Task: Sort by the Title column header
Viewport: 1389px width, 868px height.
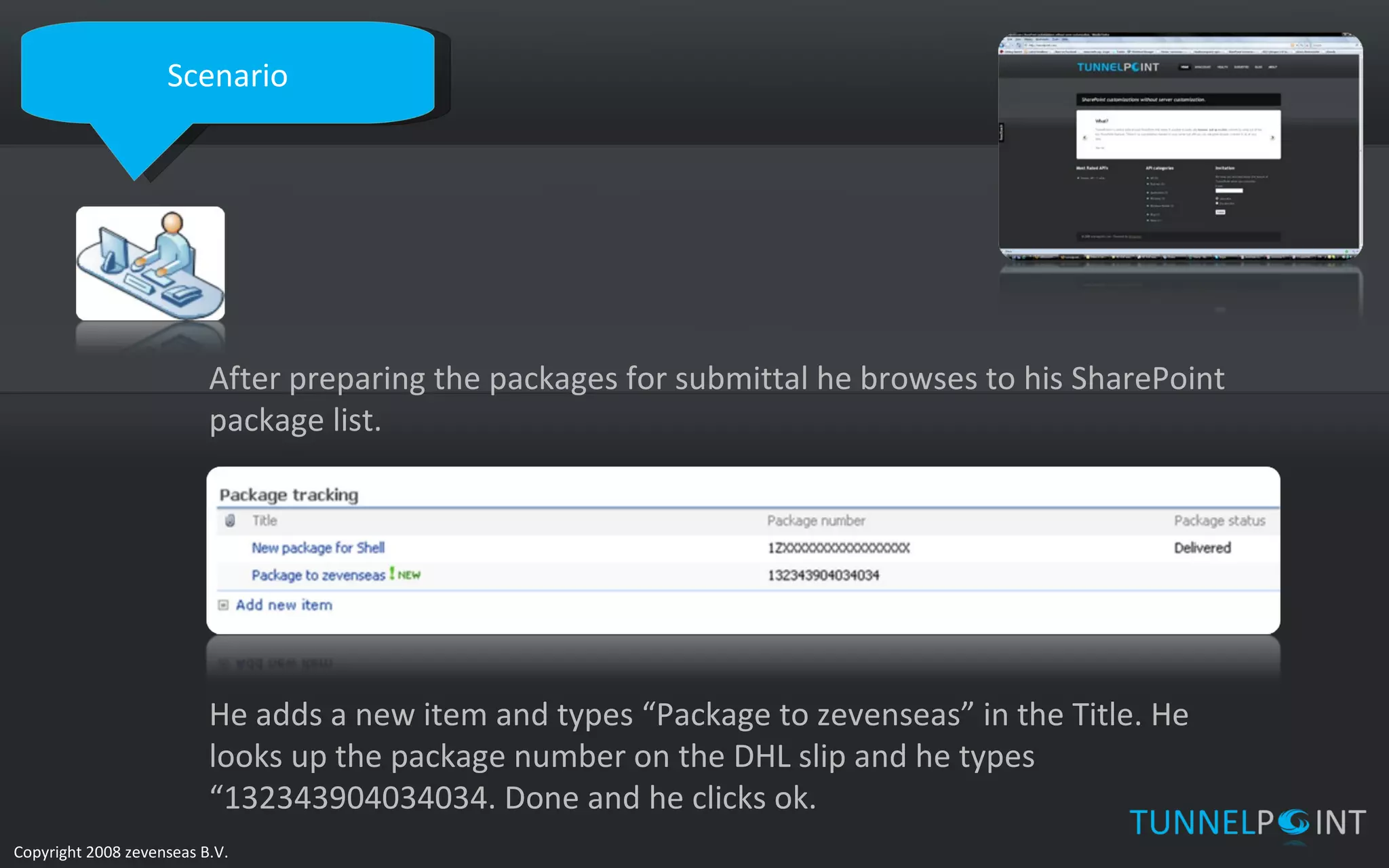Action: (x=265, y=521)
